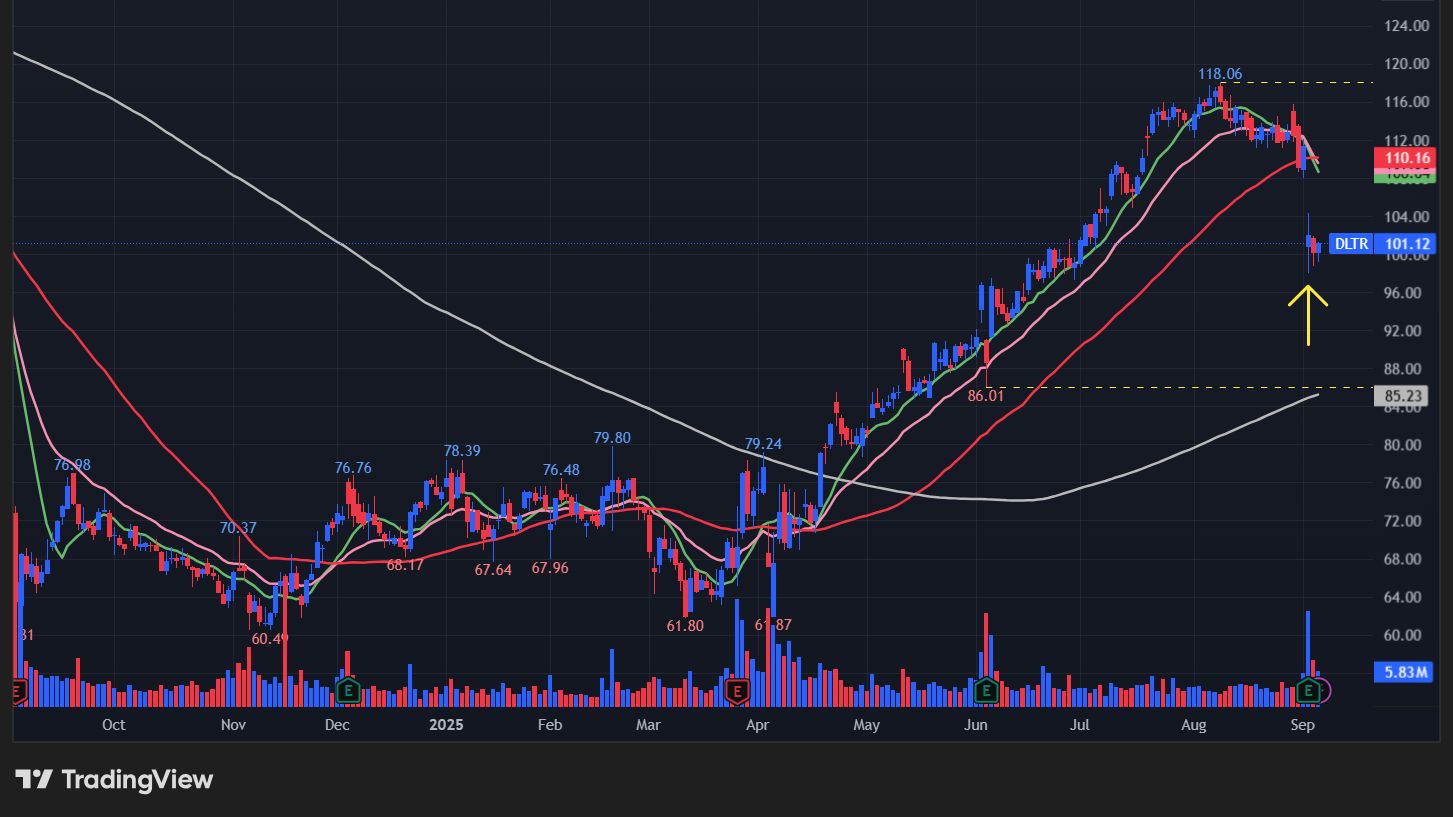The image size is (1453, 817).
Task: Click the 2025 year label on time axis
Action: 445,724
